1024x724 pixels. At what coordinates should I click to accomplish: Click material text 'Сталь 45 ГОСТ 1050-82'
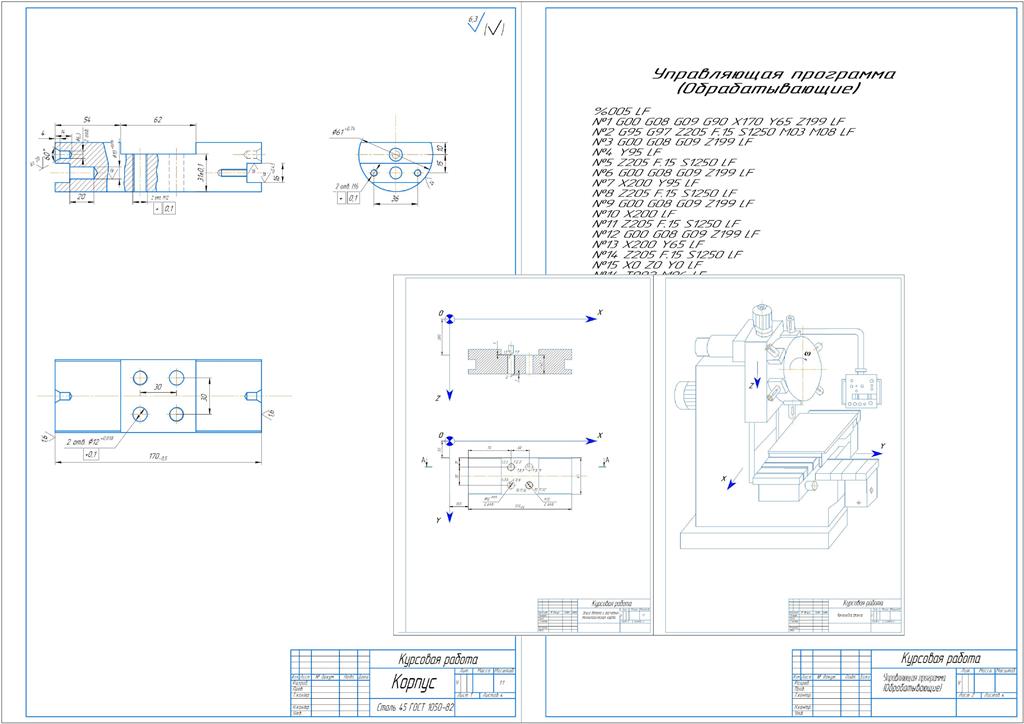click(x=415, y=708)
